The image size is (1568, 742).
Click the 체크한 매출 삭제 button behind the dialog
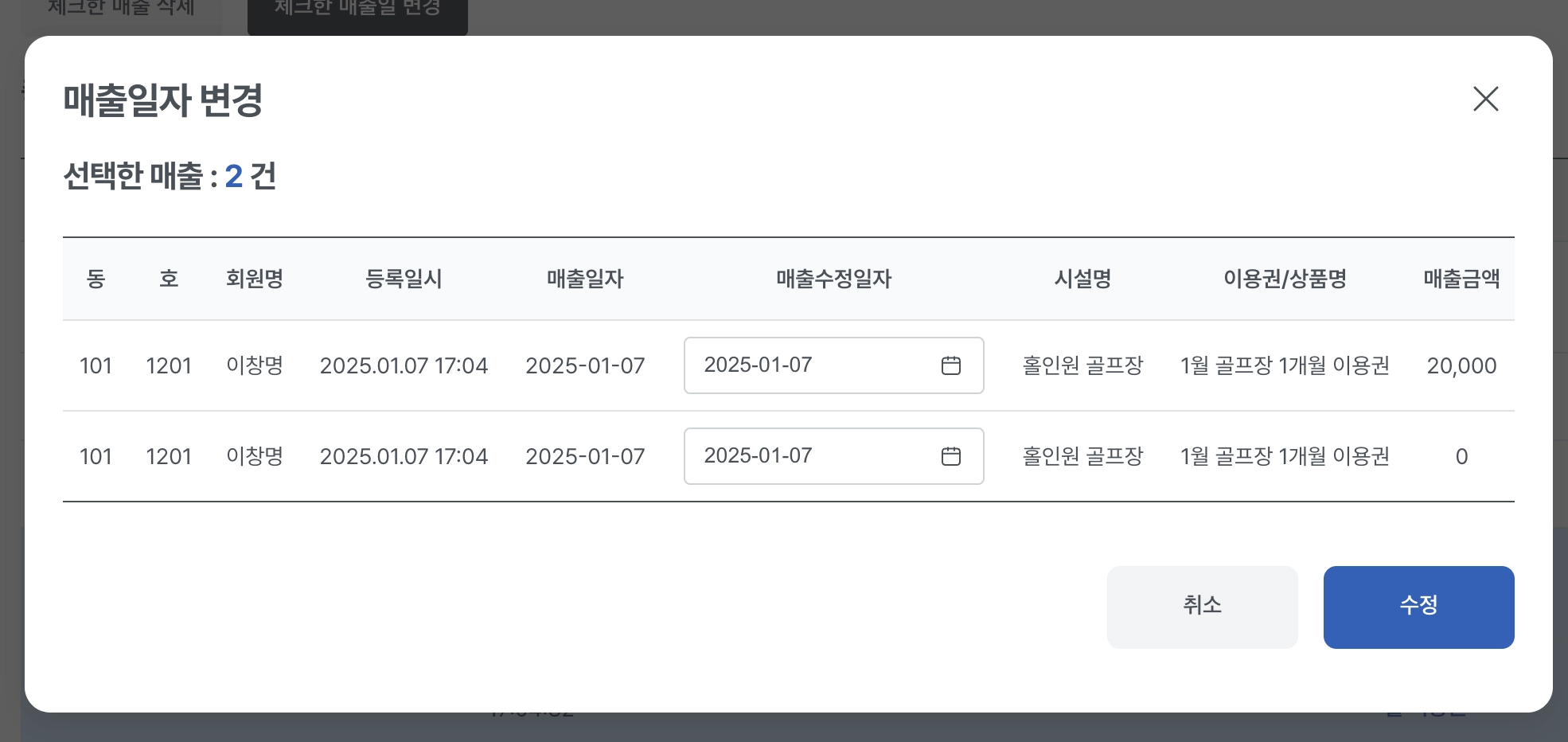[x=121, y=10]
